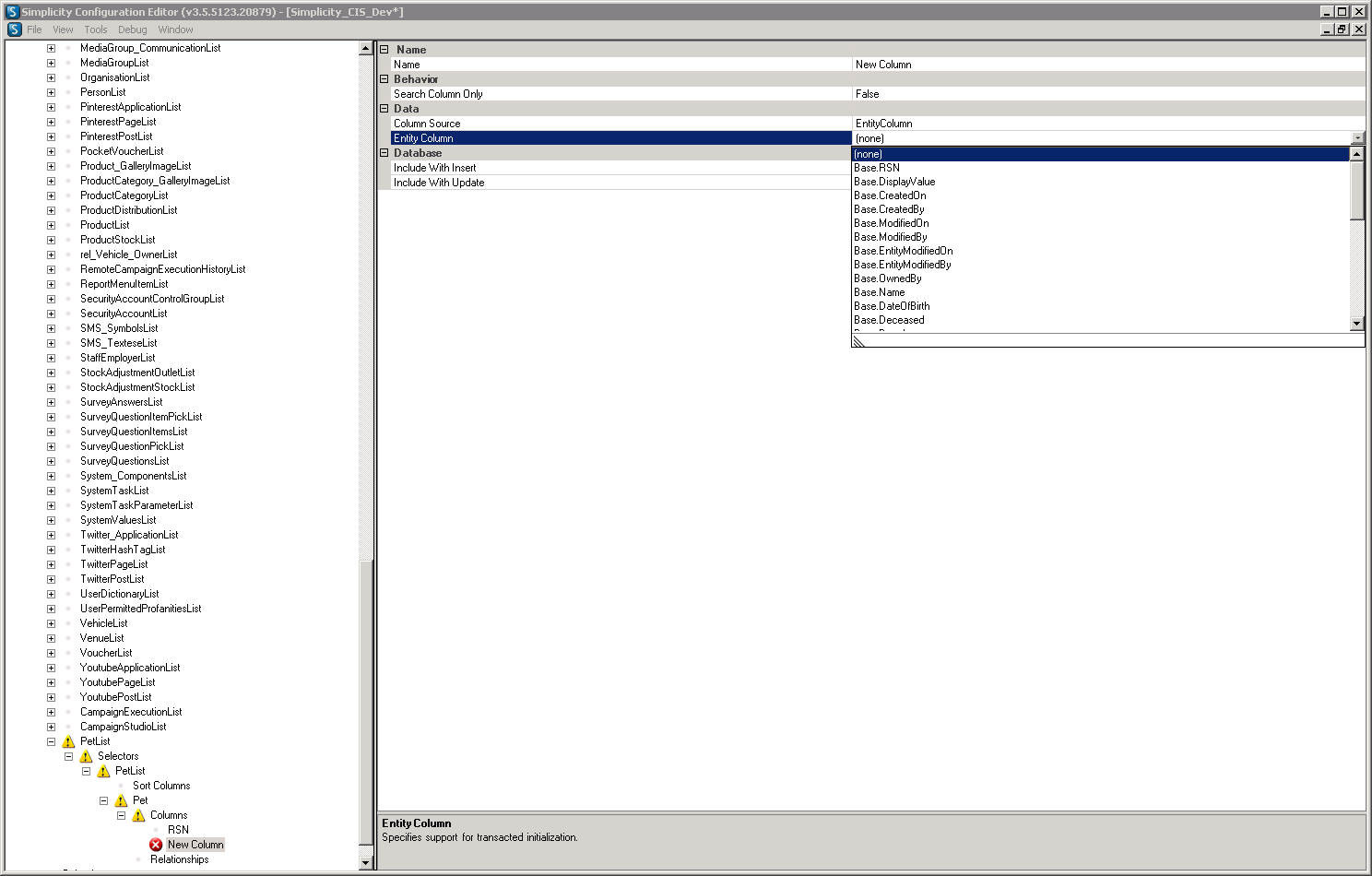
Task: Collapse the Columns tree node
Action: (121, 815)
